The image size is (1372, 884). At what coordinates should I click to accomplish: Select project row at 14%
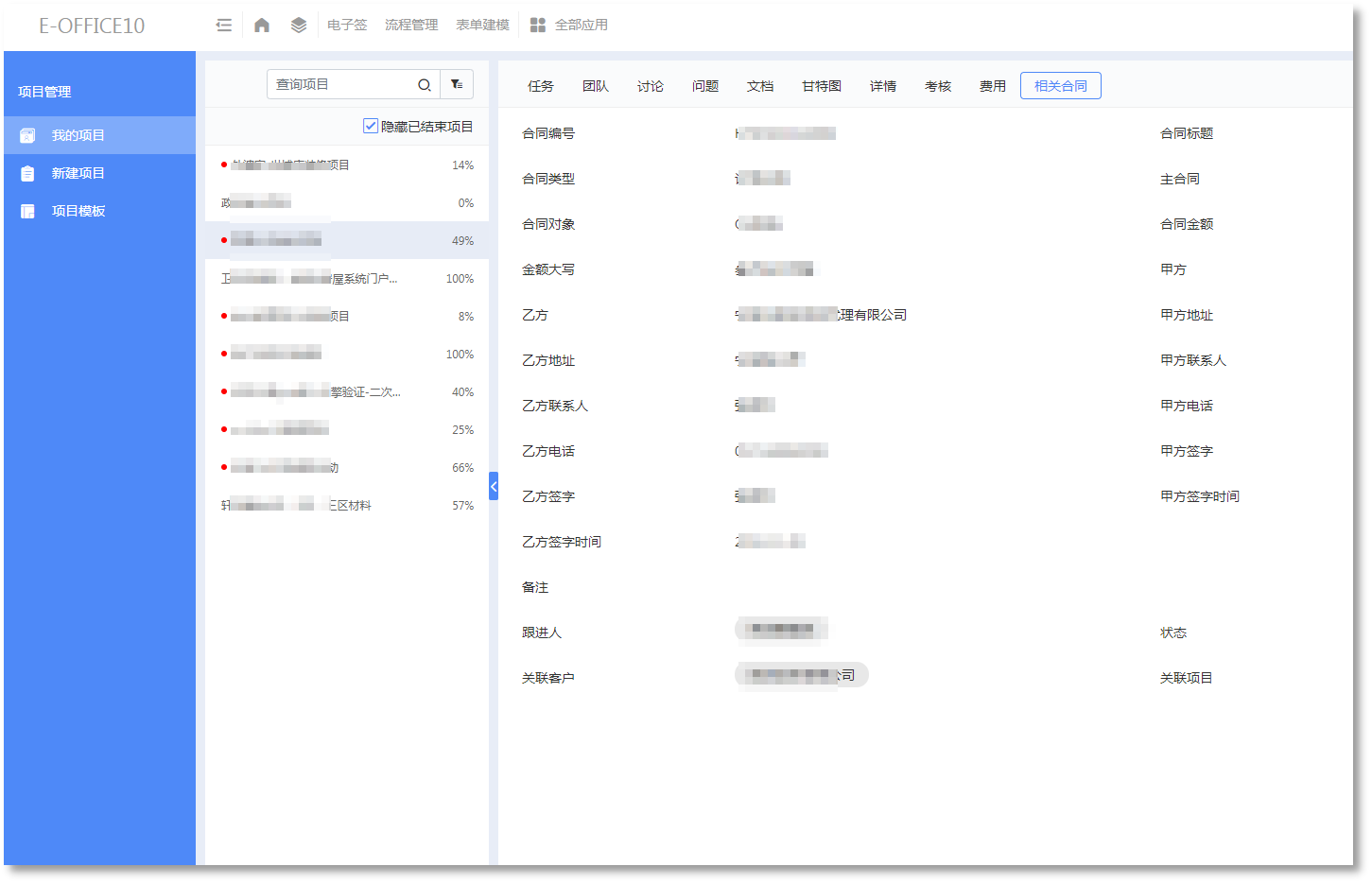[x=347, y=165]
